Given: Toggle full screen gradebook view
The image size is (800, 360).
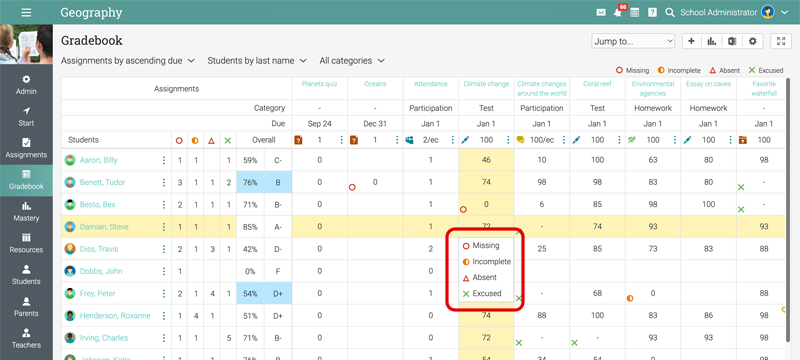Looking at the screenshot, I should 781,41.
